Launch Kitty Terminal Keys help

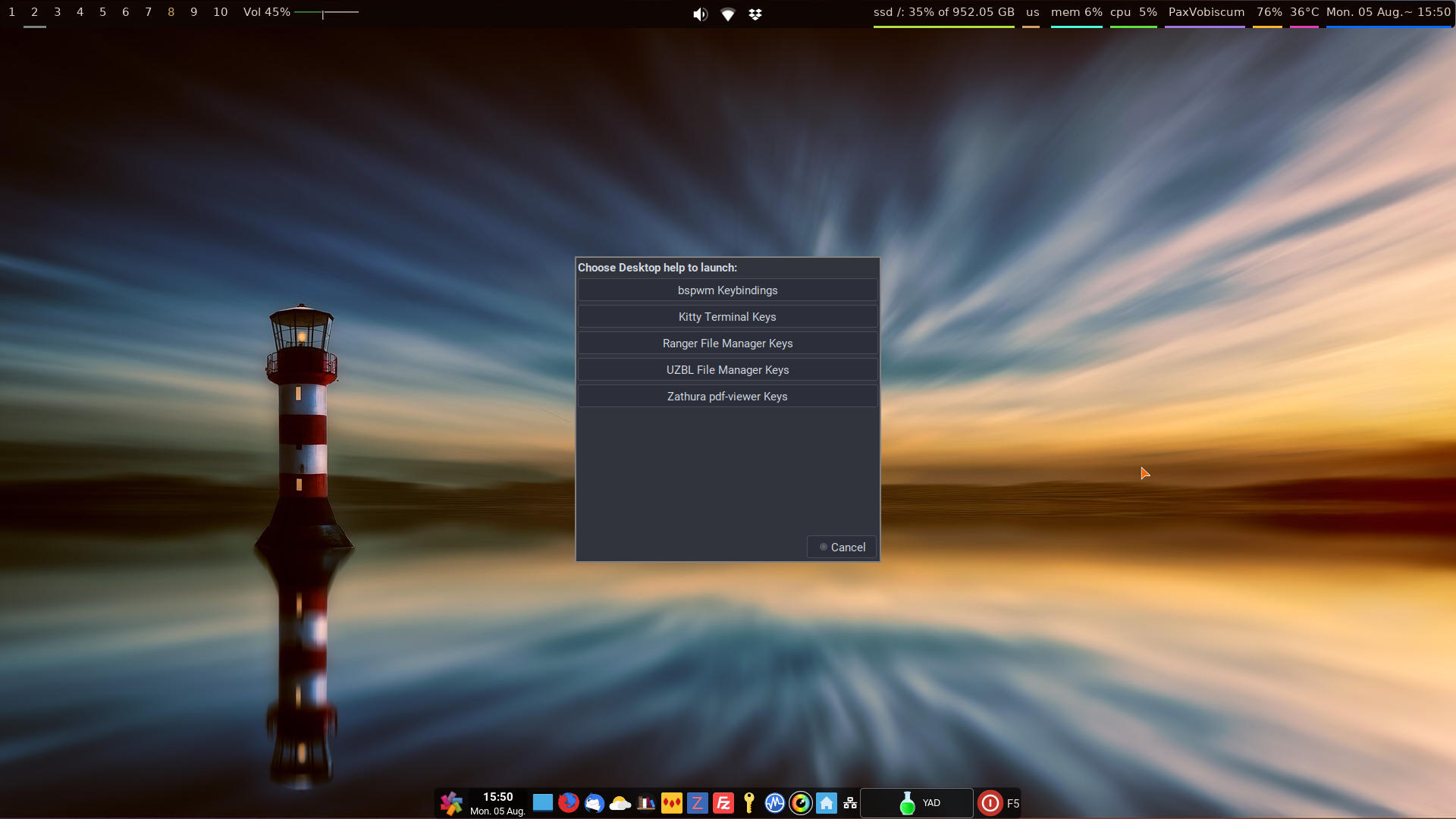coord(728,317)
